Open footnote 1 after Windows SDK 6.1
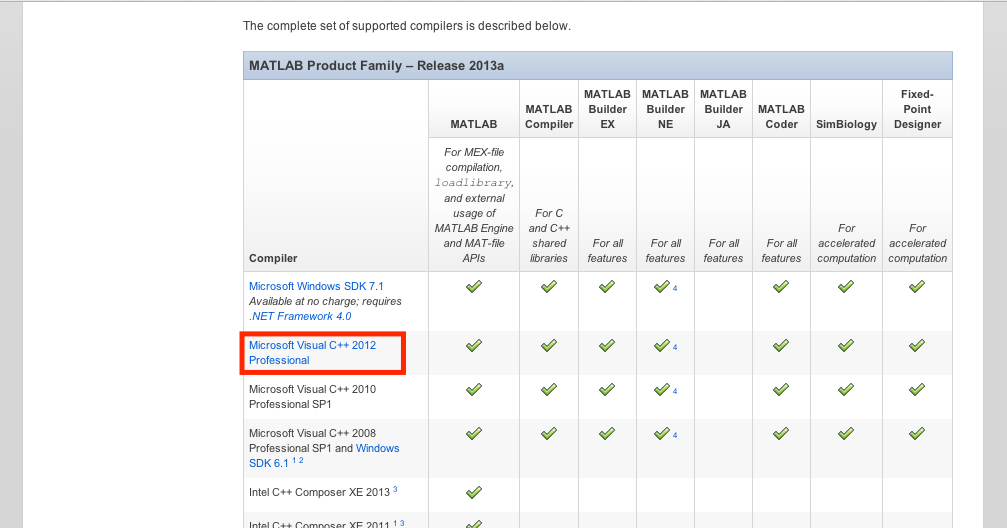Screen dimensions: 1007x528 pos(294,461)
